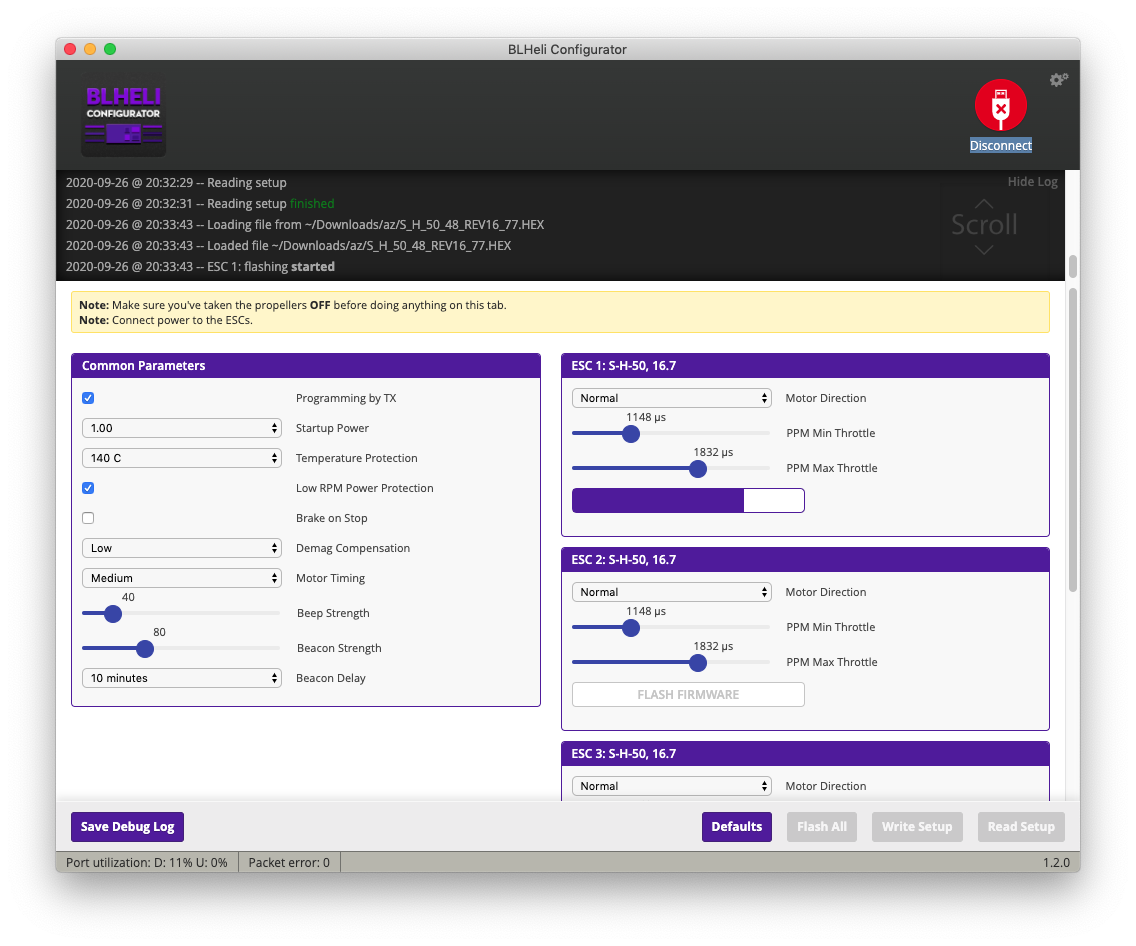The width and height of the screenshot is (1136, 946).
Task: Click the 'Packet error: 0' status text
Action: click(x=289, y=863)
